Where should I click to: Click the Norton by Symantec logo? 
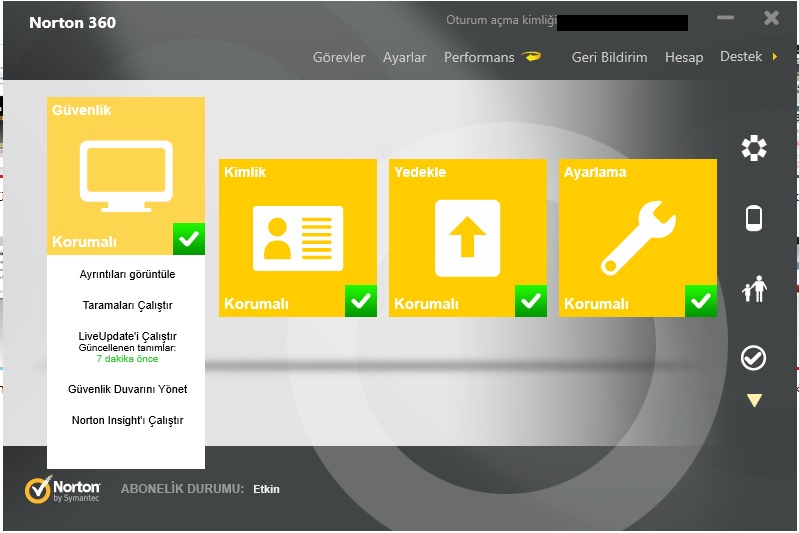pos(63,489)
